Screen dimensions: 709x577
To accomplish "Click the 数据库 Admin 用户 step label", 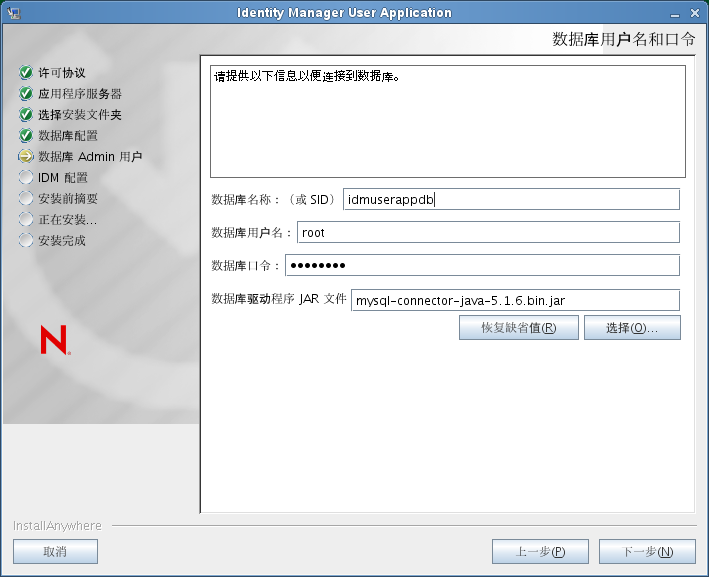I will click(90, 156).
